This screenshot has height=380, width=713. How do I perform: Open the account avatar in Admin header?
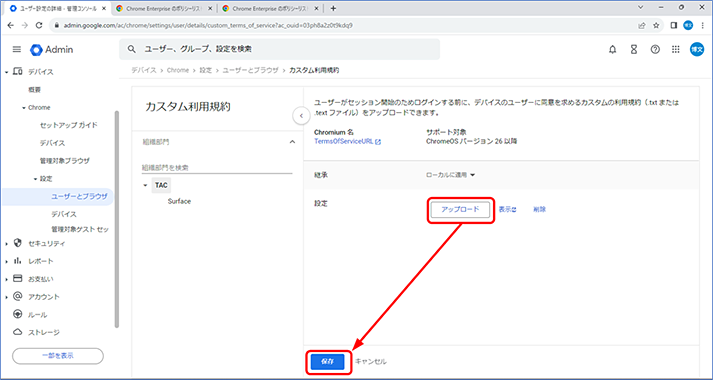pos(697,50)
